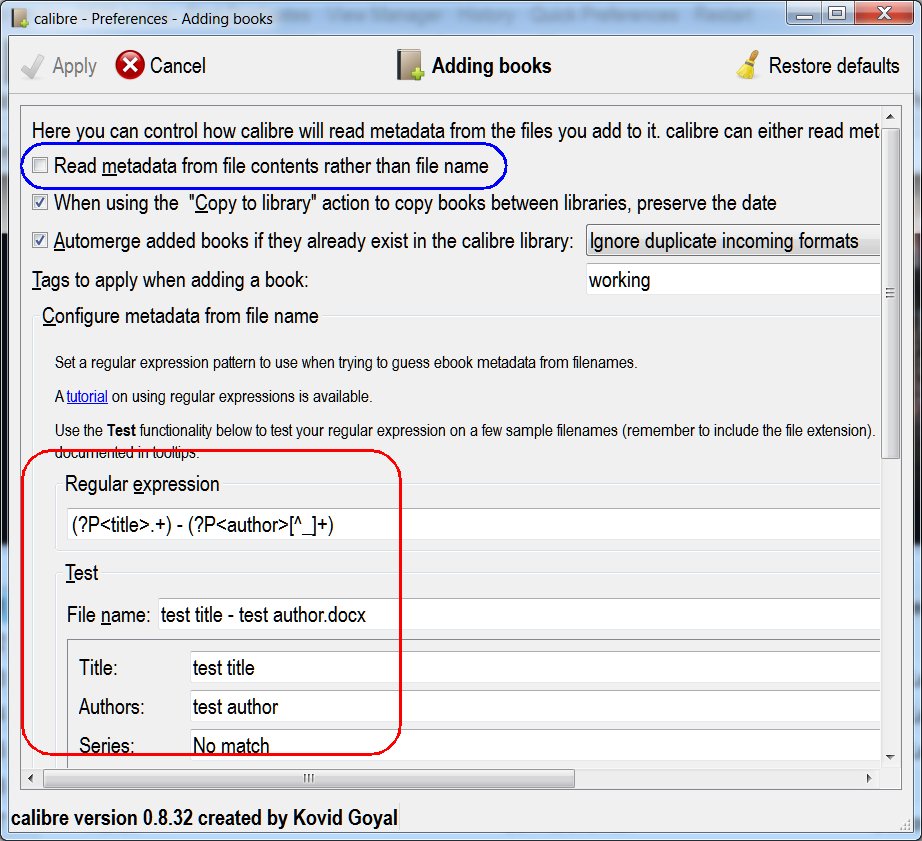The height and width of the screenshot is (841, 922).
Task: Click the horizontal scrollbar left arrow
Action: tap(31, 778)
